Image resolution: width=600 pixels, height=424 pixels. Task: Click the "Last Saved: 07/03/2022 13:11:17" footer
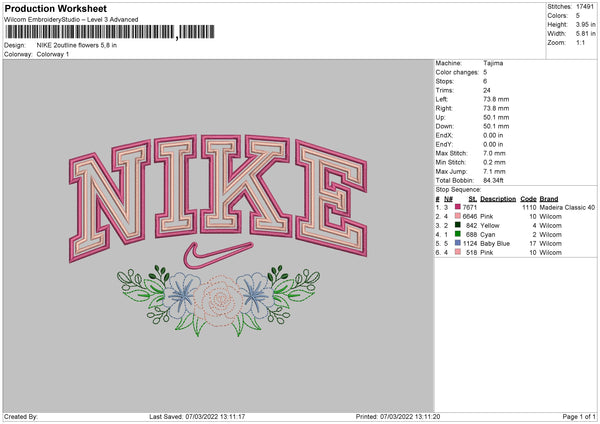197,416
